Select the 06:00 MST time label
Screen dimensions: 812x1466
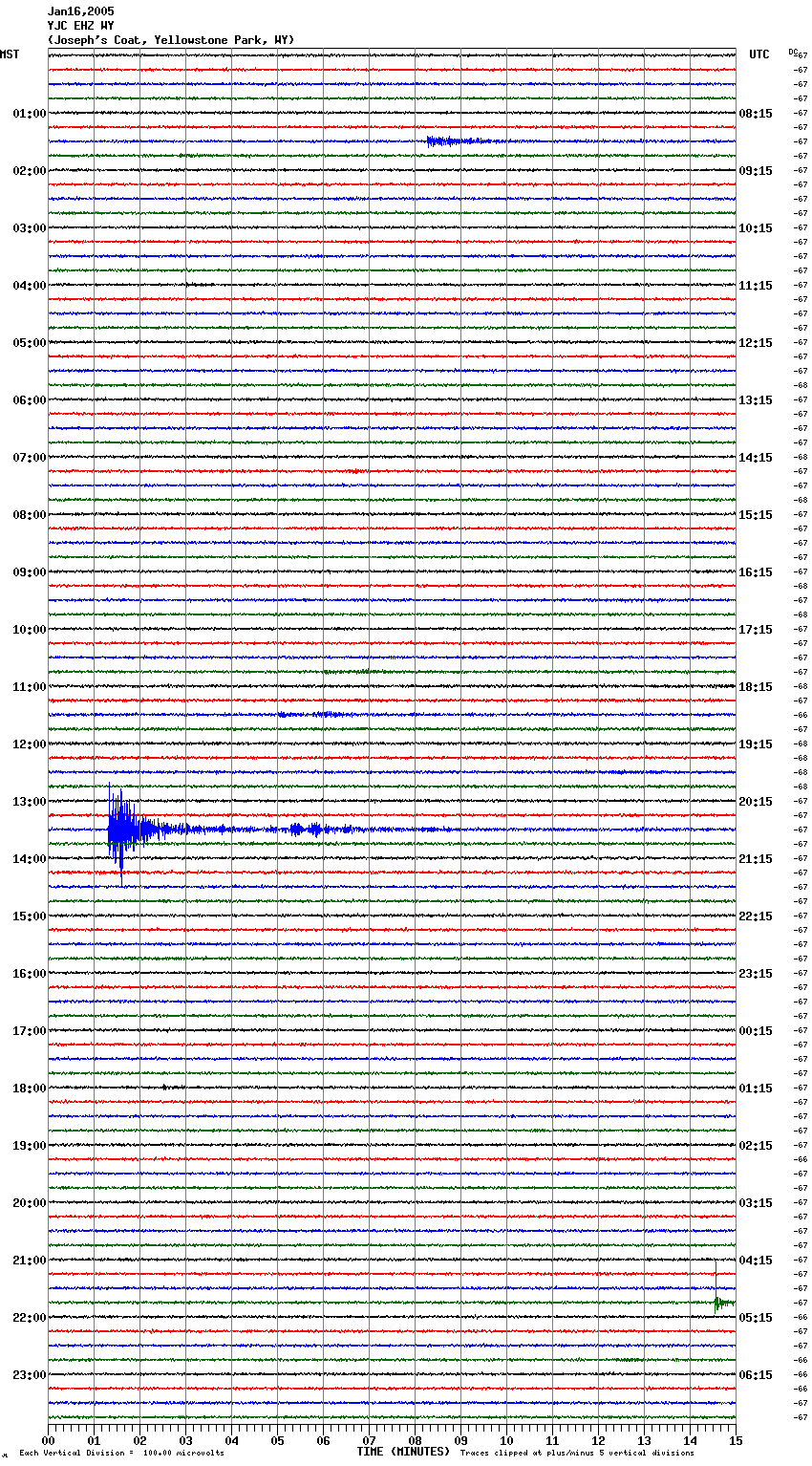click(30, 400)
